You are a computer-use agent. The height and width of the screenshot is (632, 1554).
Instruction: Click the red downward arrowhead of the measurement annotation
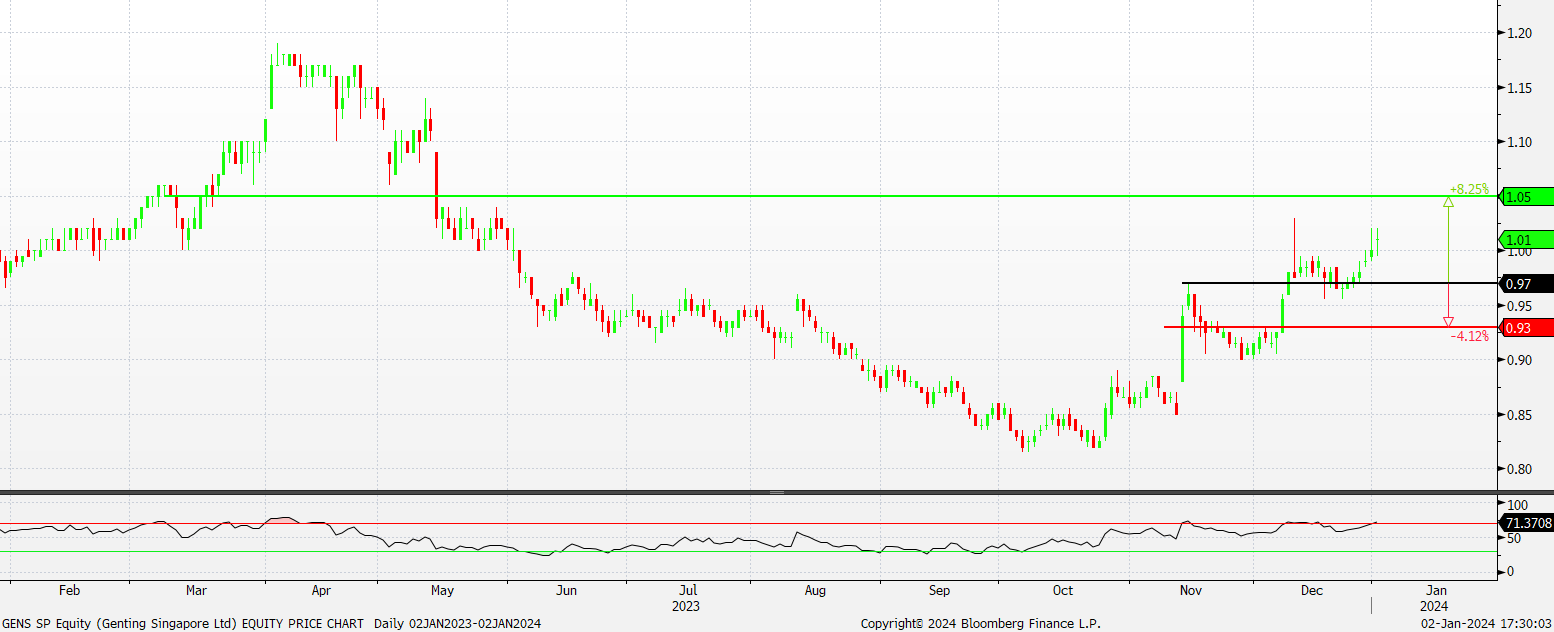click(1448, 322)
